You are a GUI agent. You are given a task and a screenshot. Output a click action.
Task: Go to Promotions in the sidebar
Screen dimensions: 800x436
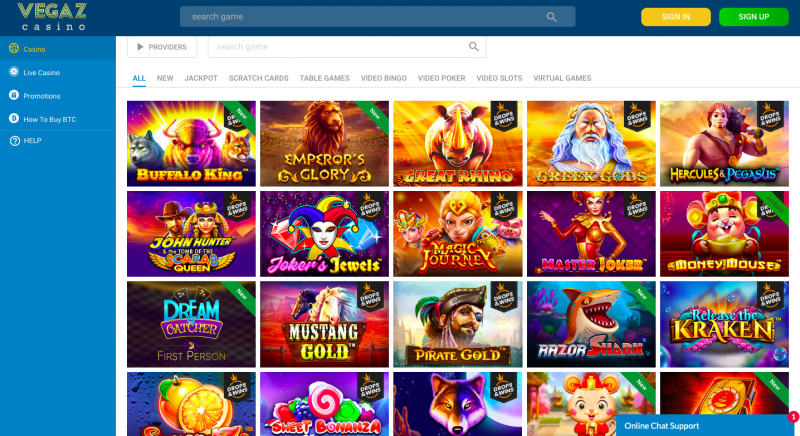58,96
